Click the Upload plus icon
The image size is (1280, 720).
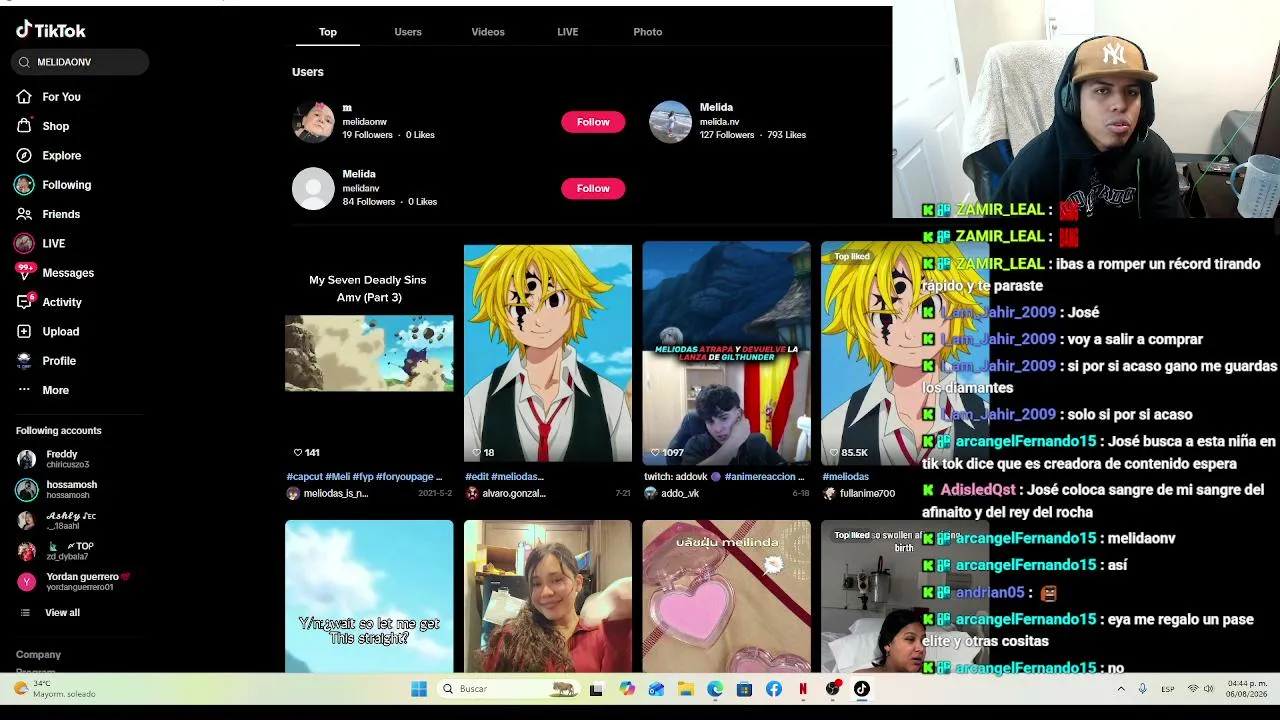24,331
